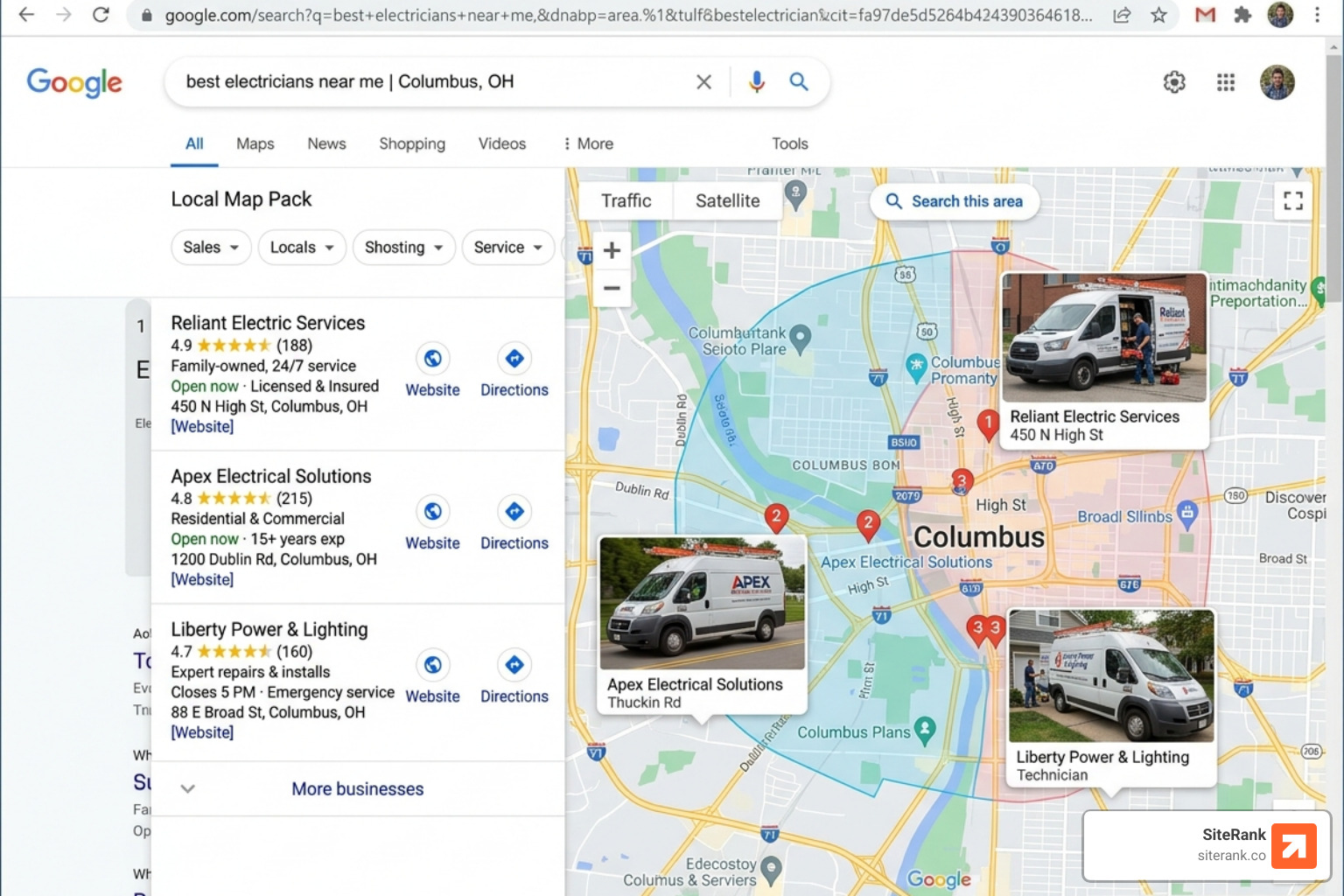
Task: Click Directions icon for Liberty Power & Lighting
Action: coord(514,665)
